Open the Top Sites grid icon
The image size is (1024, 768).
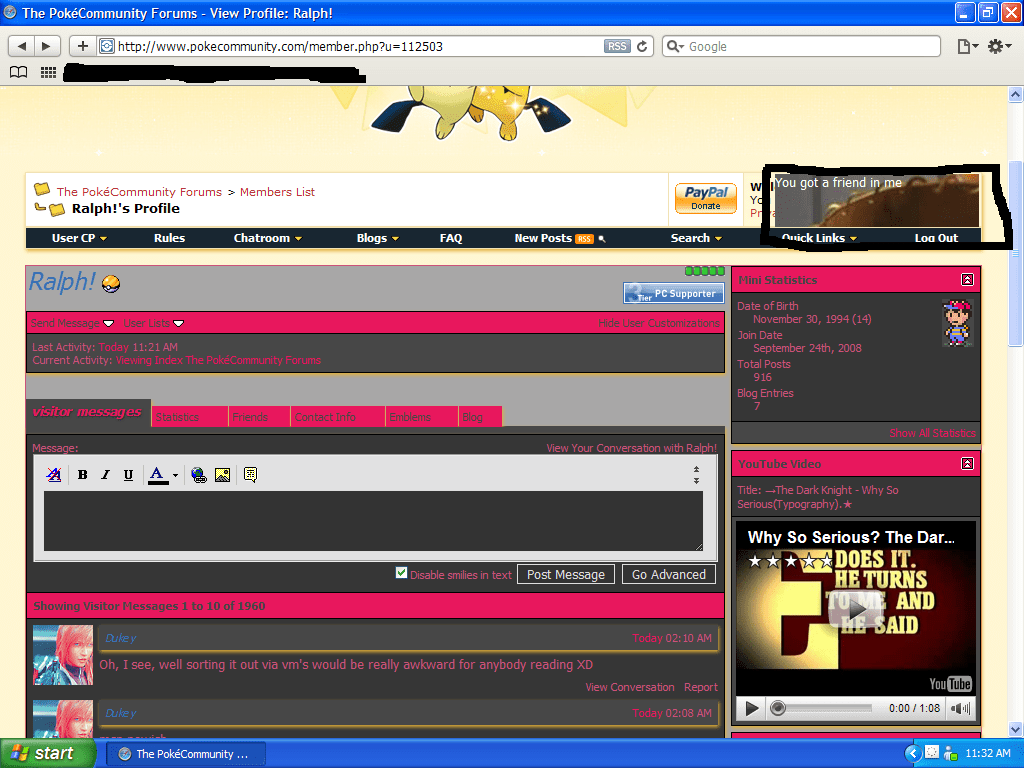tap(48, 72)
